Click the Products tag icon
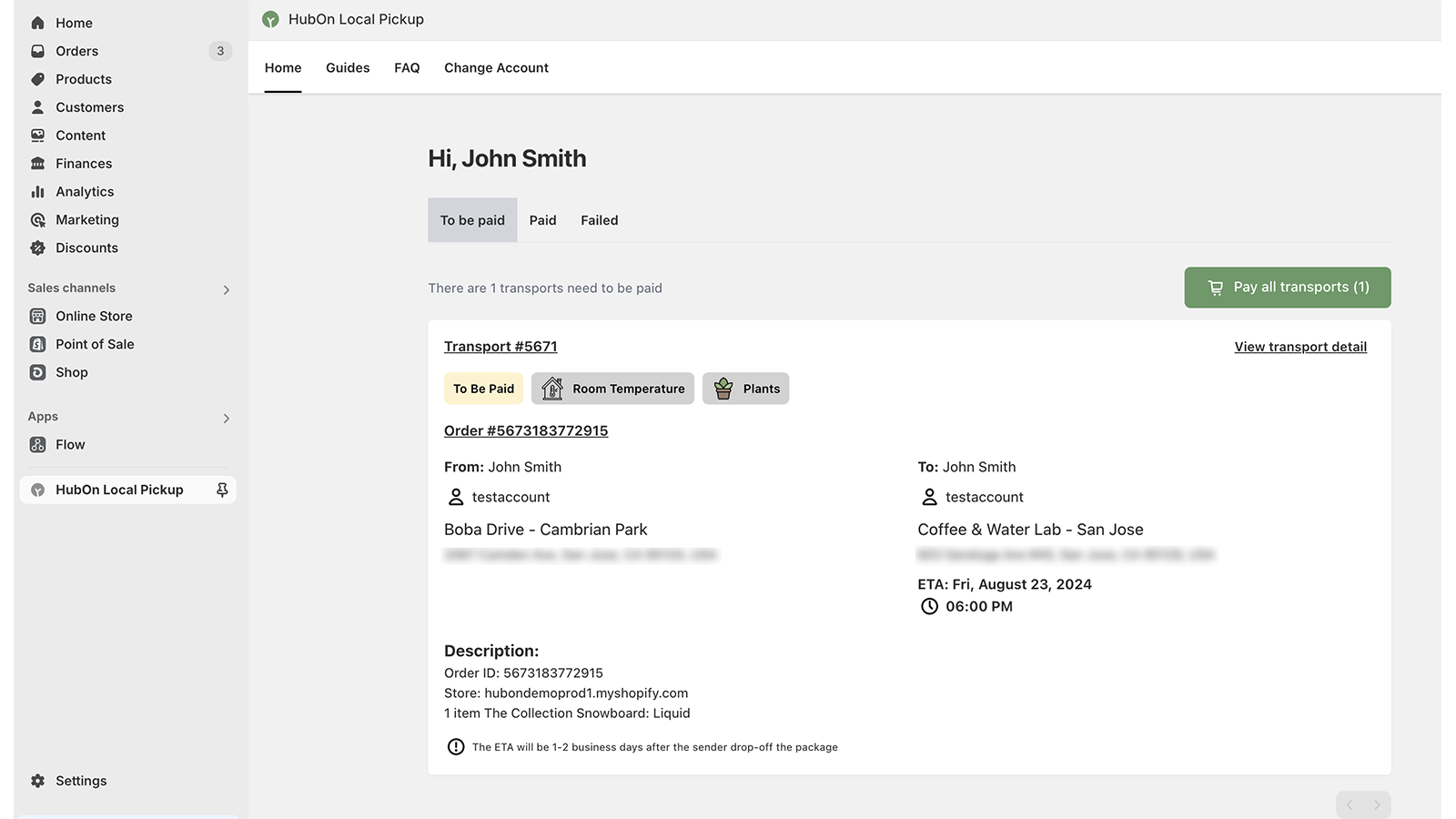 (x=37, y=79)
